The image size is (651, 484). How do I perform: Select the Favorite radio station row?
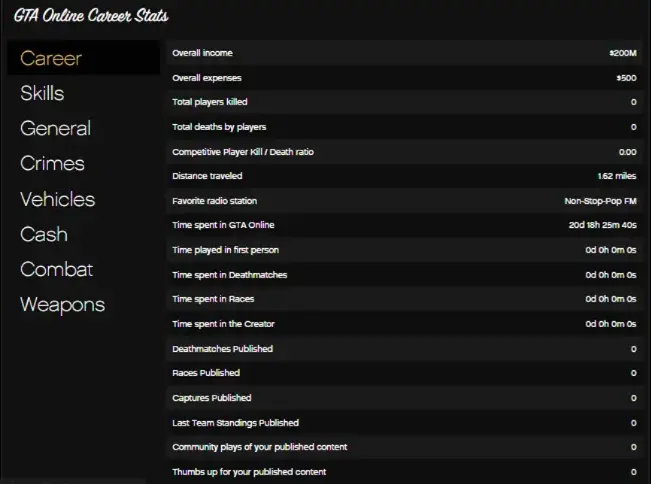404,201
